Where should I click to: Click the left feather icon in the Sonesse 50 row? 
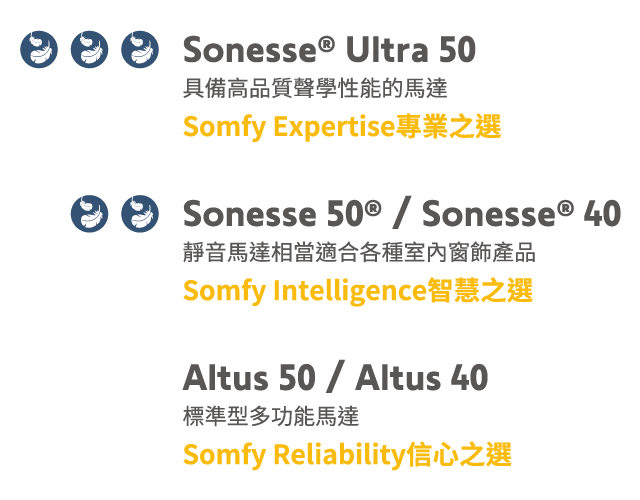click(x=89, y=214)
